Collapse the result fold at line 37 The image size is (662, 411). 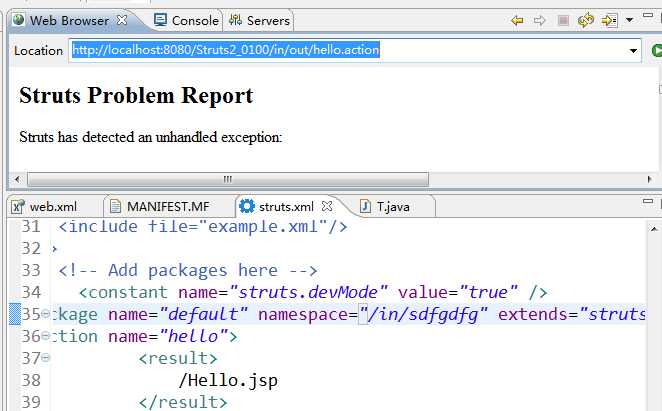(x=46, y=358)
